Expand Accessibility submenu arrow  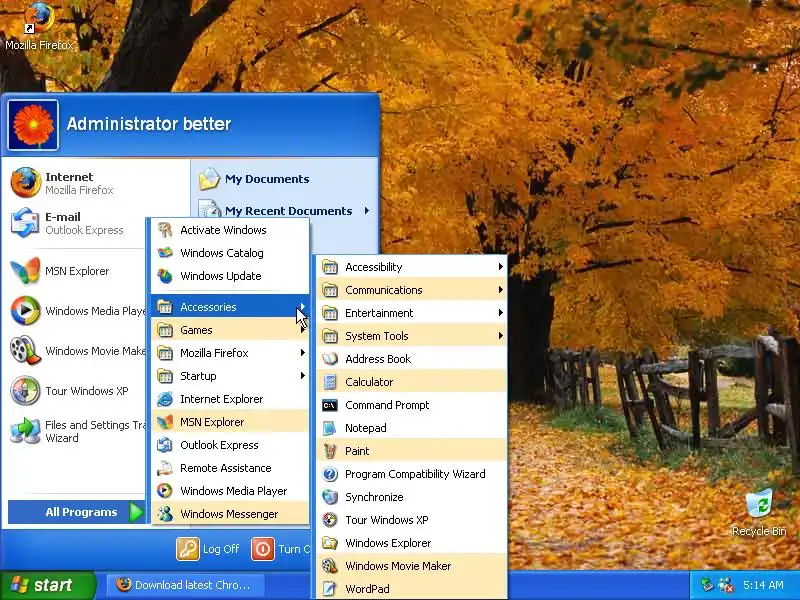tap(501, 267)
